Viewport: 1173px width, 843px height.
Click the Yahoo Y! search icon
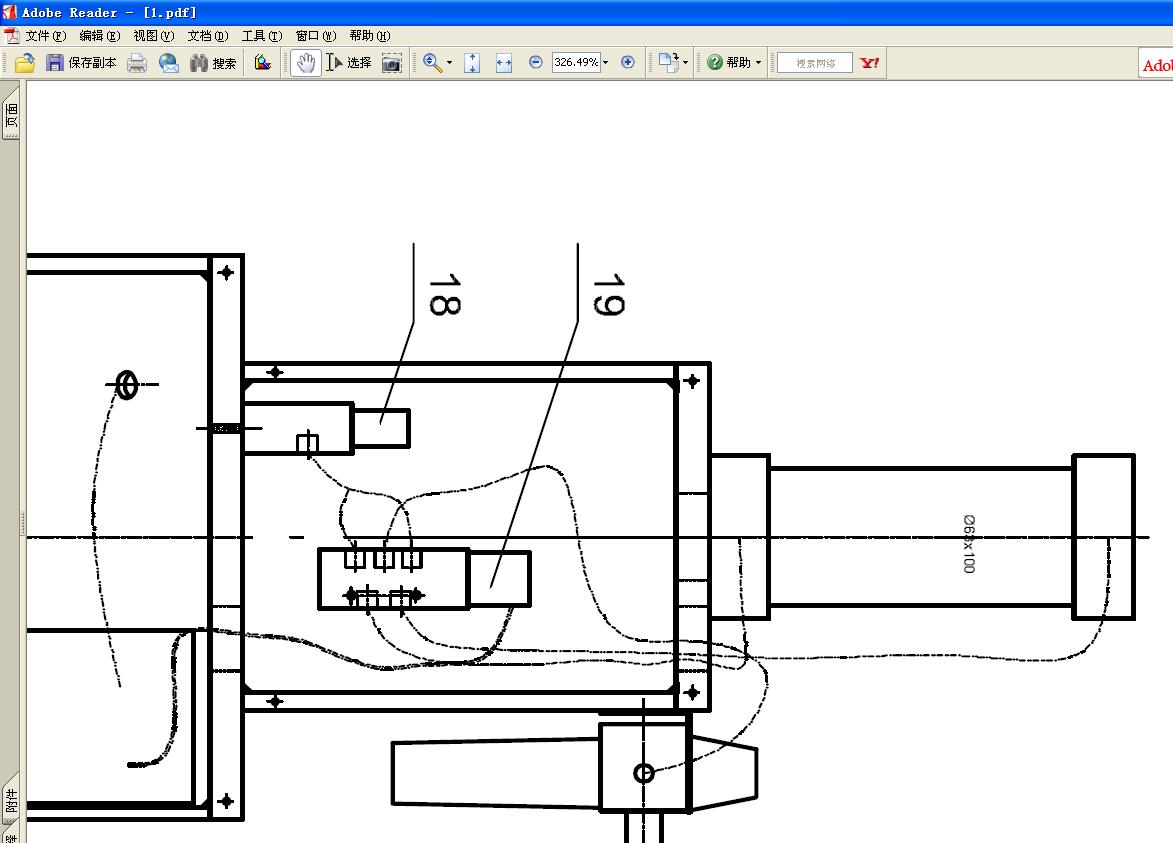click(x=869, y=63)
